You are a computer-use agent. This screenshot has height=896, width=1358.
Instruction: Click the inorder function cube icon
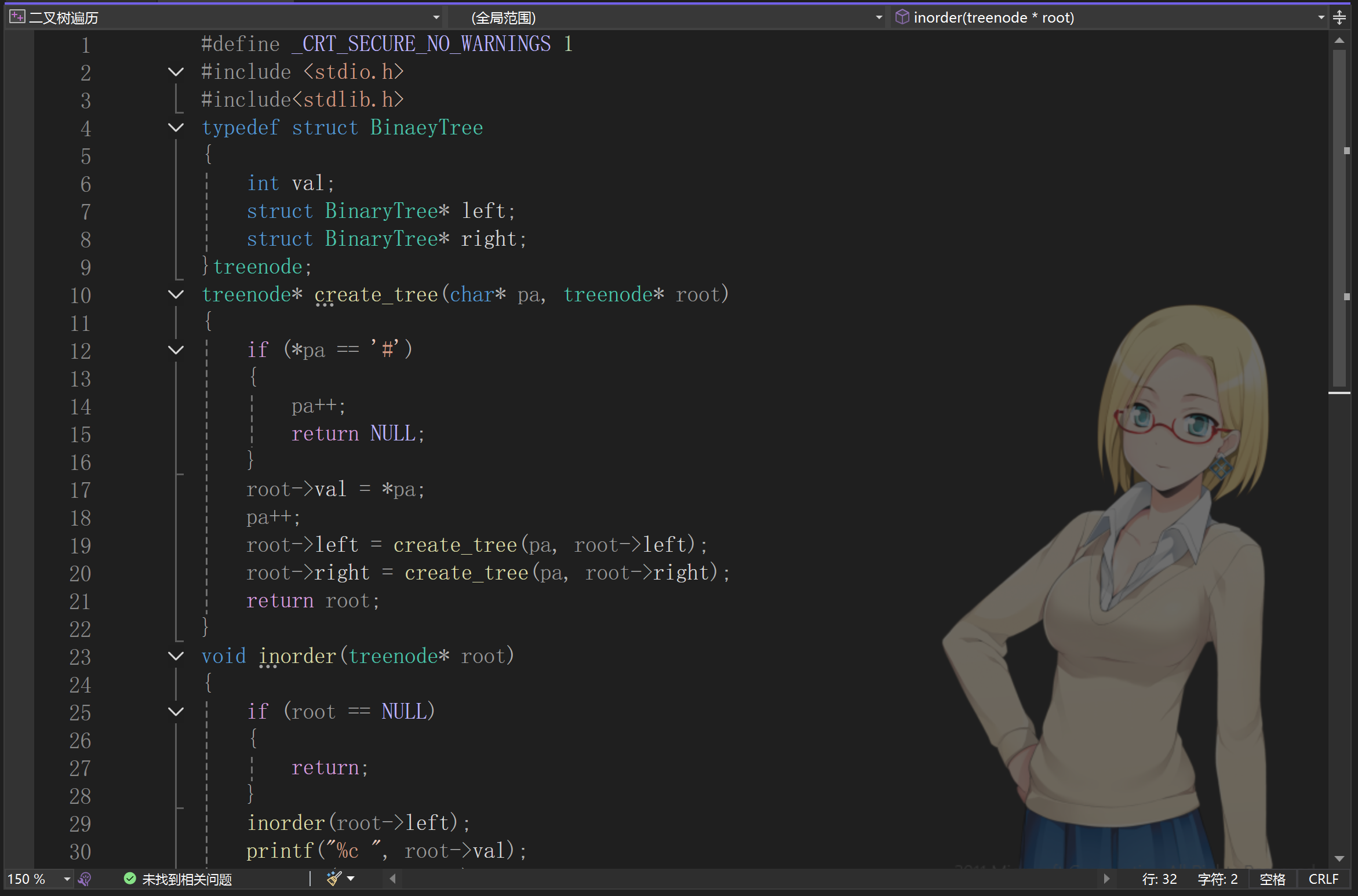tap(902, 17)
